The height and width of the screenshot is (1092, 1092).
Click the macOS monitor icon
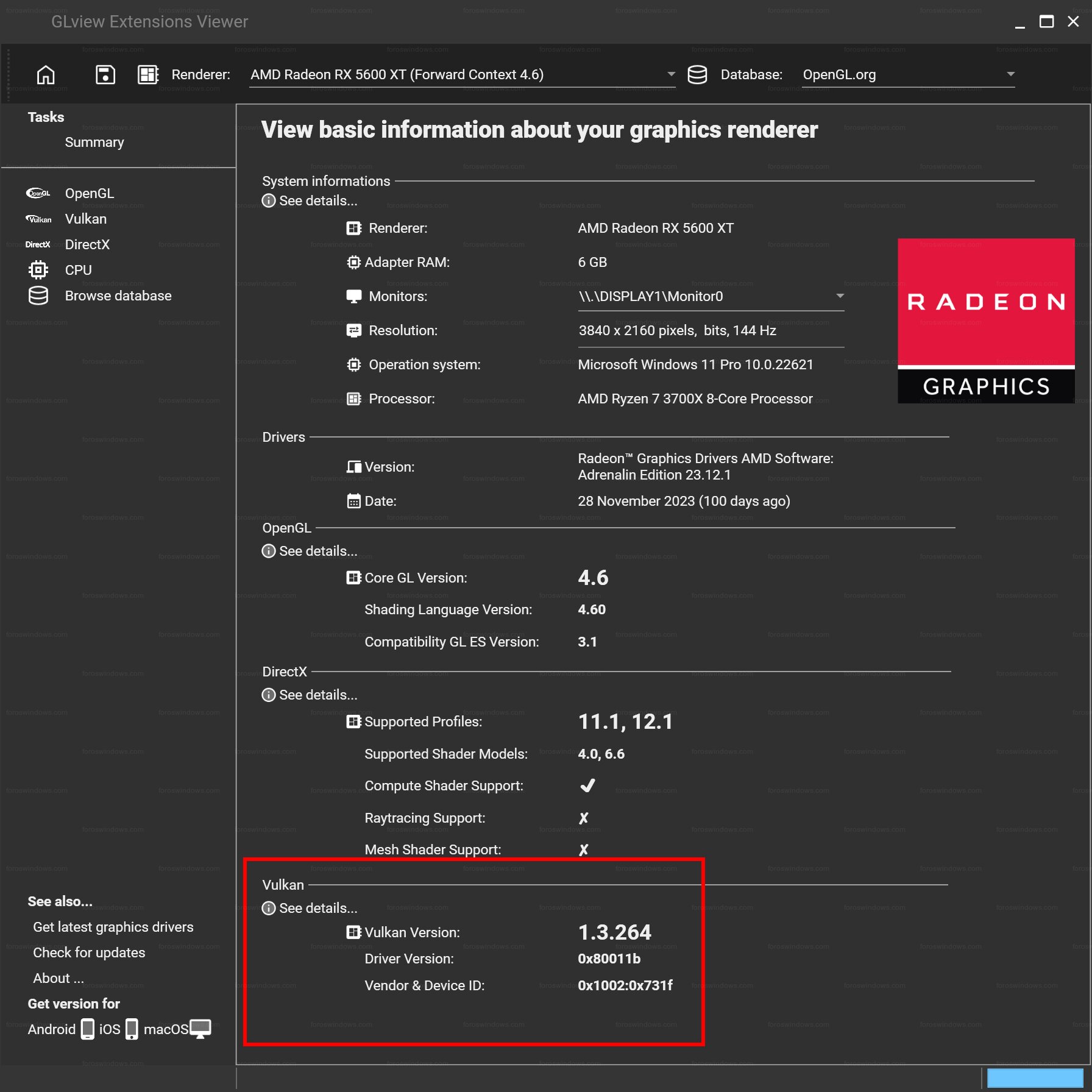click(200, 1029)
